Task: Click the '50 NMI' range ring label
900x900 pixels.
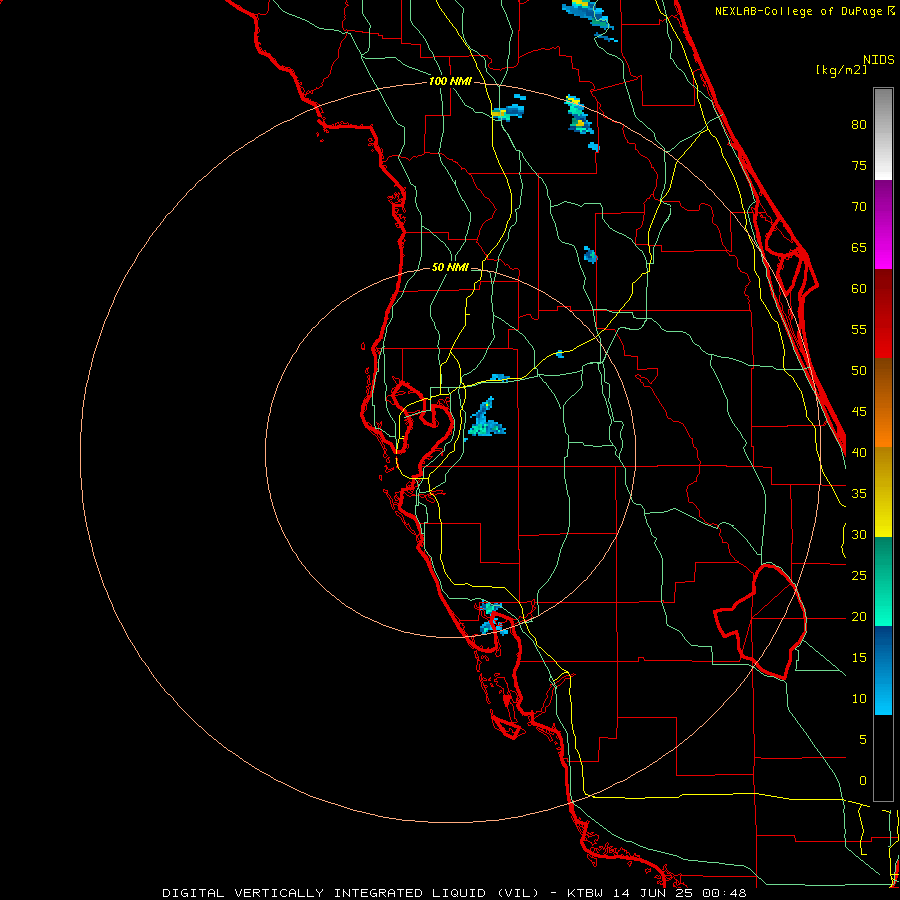Action: 450,267
